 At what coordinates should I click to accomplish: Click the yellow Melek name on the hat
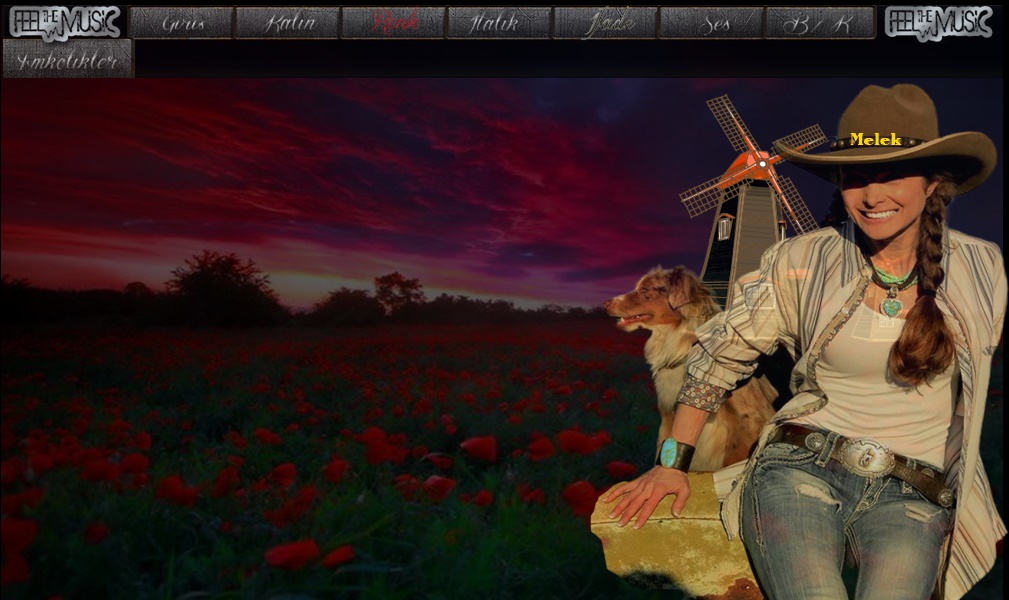click(x=875, y=139)
